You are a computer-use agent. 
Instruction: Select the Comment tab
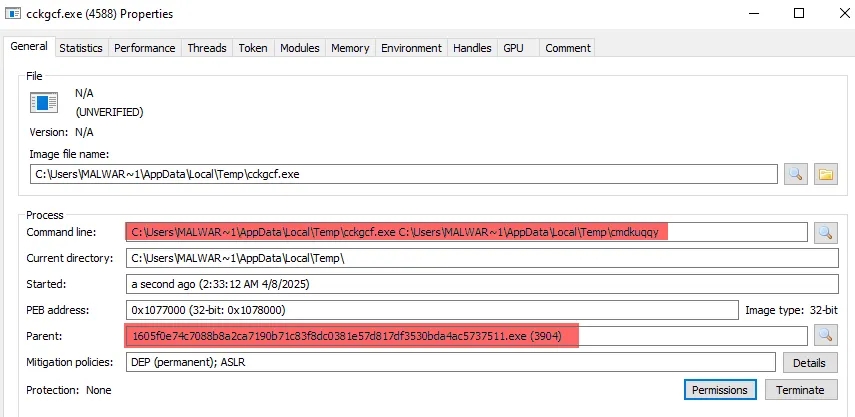(x=568, y=48)
